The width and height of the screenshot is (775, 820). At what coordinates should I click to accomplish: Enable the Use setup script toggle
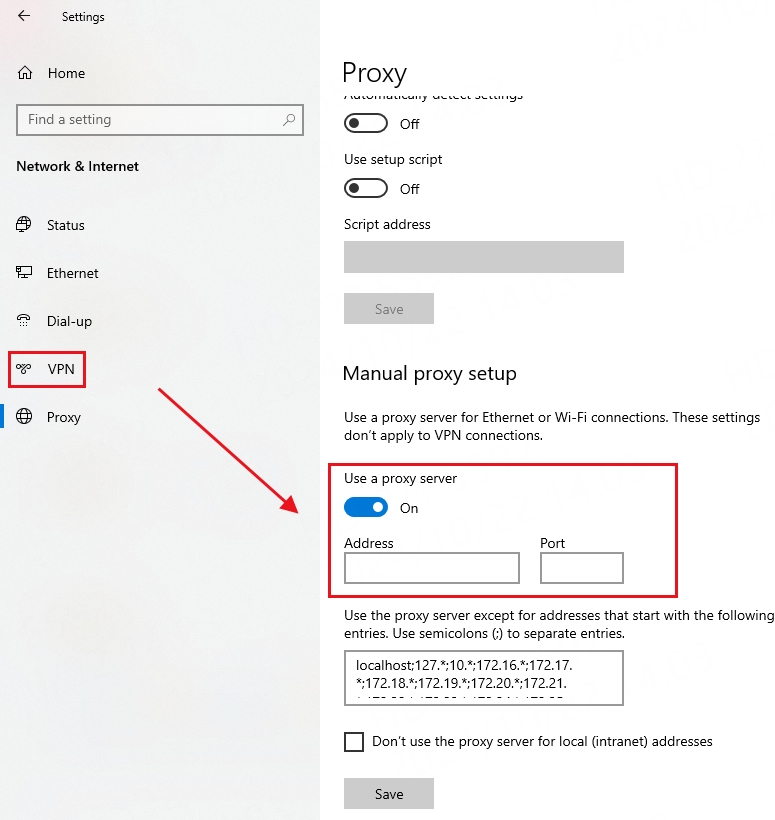(366, 188)
